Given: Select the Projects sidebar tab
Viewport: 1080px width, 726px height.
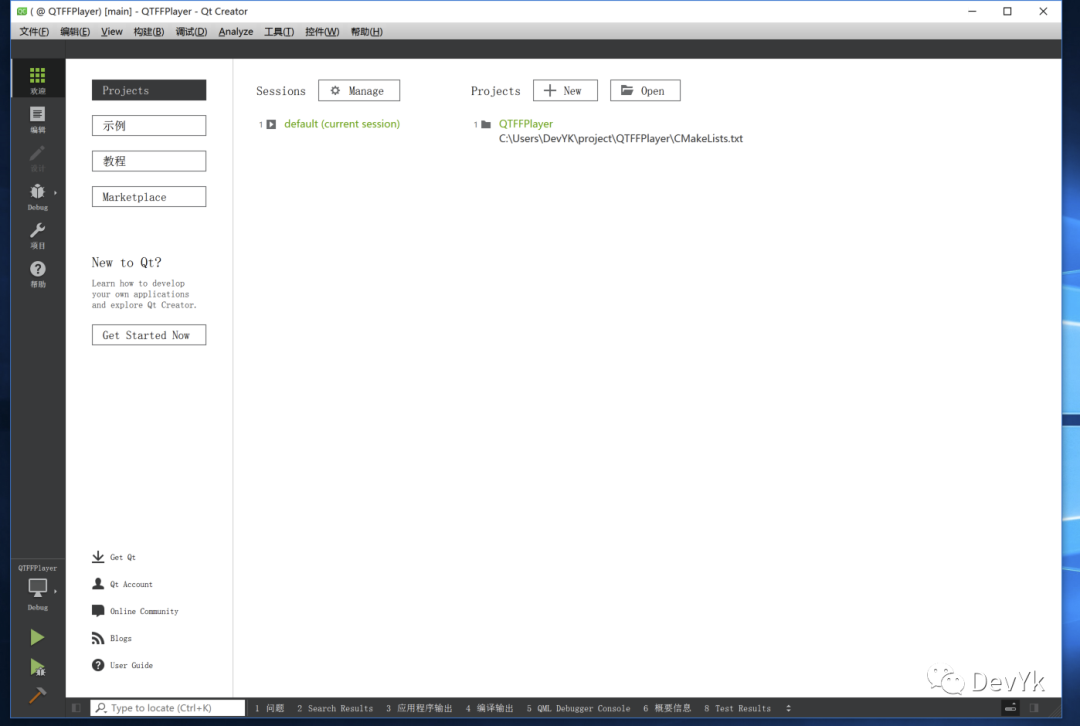Looking at the screenshot, I should pyautogui.click(x=149, y=90).
